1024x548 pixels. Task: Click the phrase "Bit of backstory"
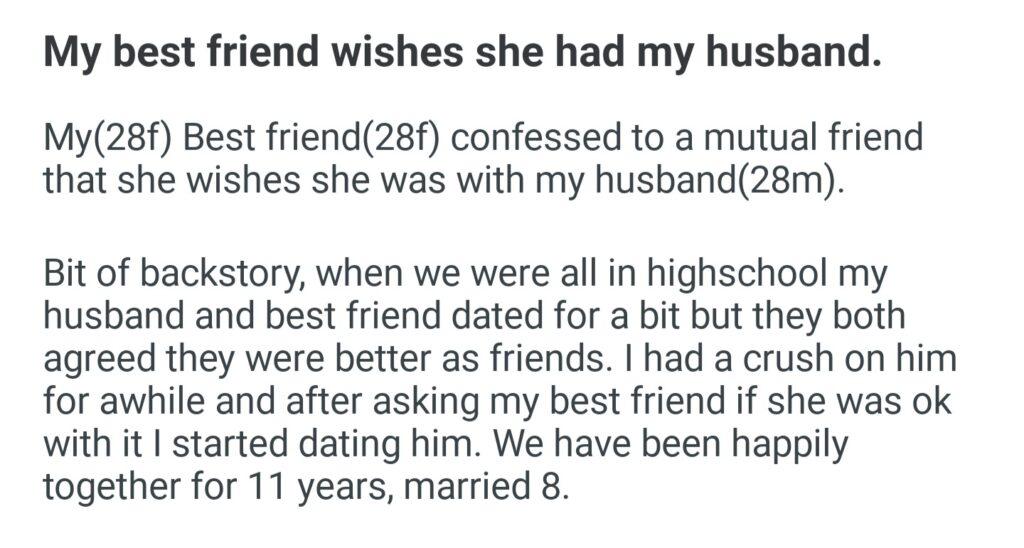click(x=171, y=271)
